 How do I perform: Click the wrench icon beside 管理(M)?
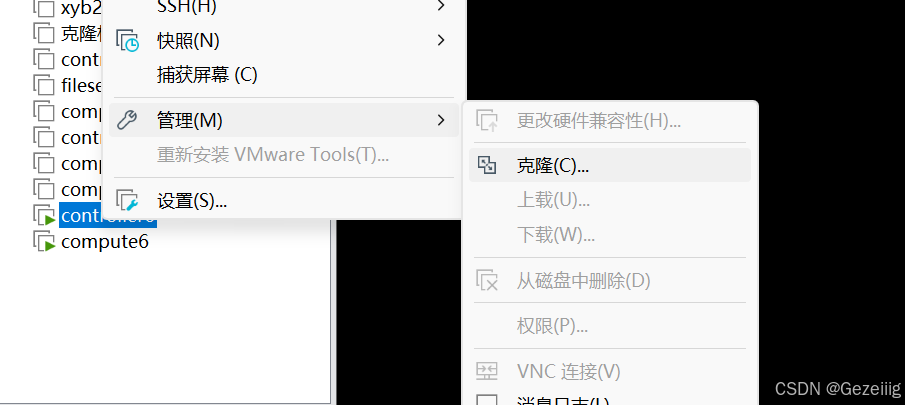127,120
